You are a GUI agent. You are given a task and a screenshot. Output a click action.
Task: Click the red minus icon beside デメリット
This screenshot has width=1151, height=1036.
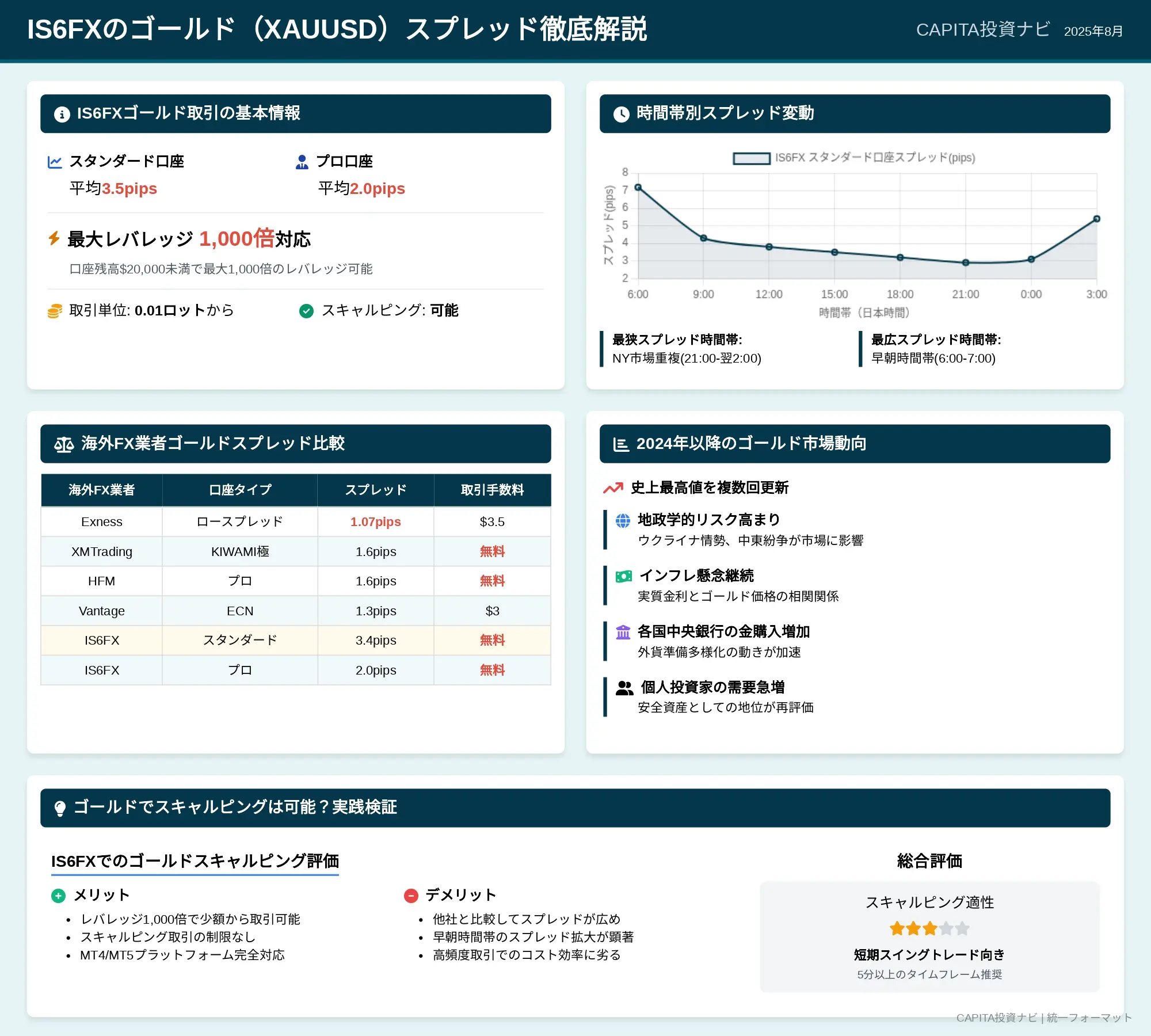[411, 896]
